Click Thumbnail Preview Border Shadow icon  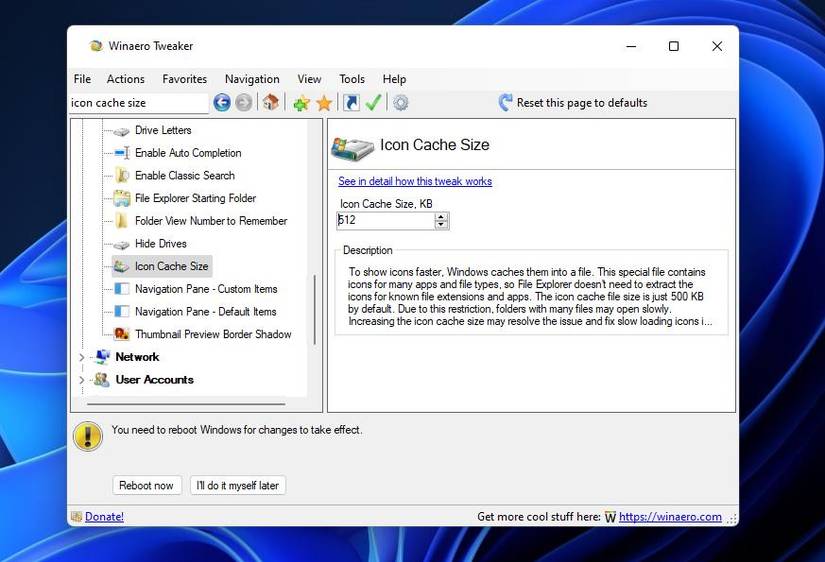point(122,334)
